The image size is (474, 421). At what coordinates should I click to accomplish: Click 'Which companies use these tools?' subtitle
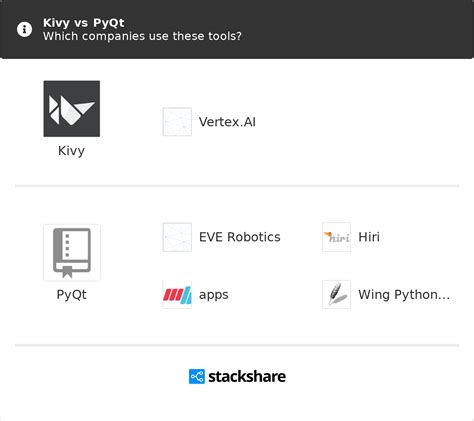142,36
